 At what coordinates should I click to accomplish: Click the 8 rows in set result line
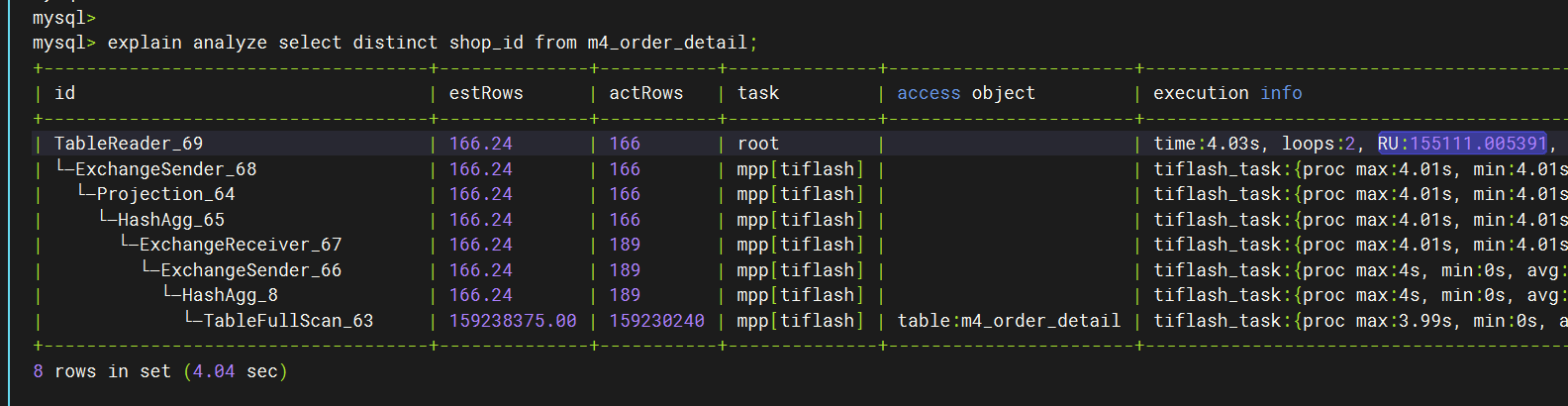(x=160, y=371)
